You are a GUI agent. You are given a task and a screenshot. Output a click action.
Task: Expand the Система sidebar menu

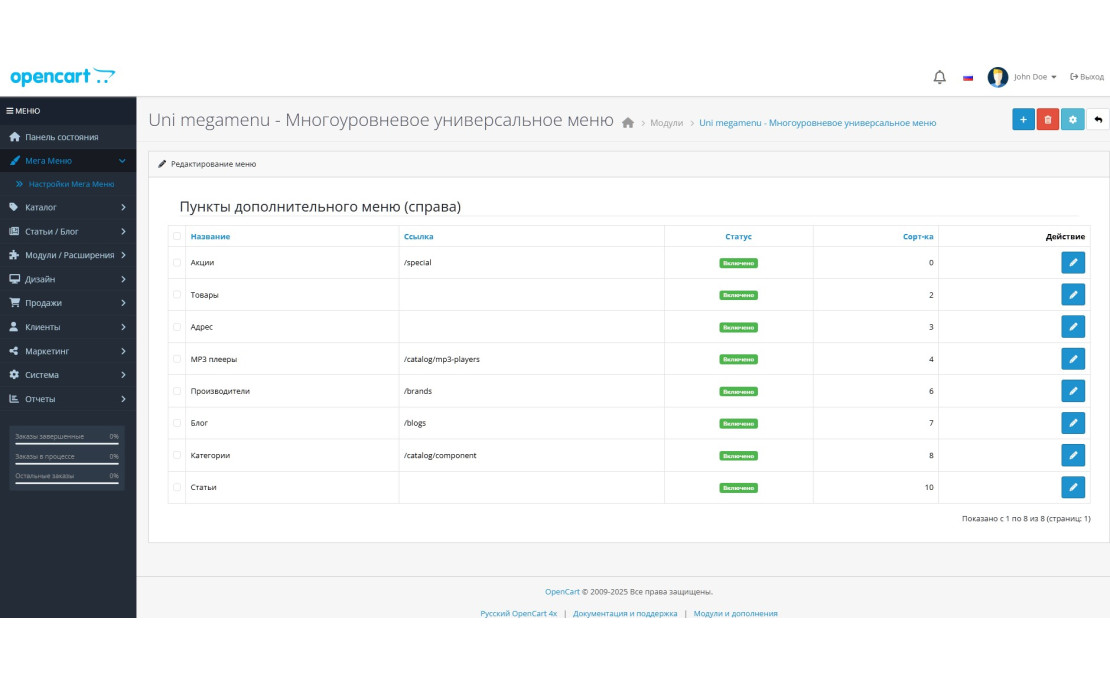tap(68, 375)
